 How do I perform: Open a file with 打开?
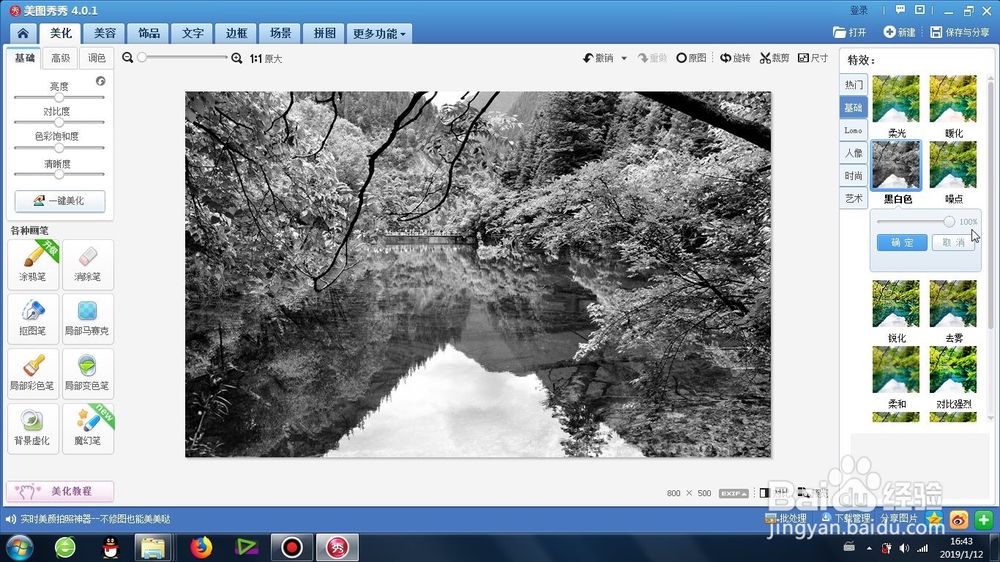click(x=849, y=32)
